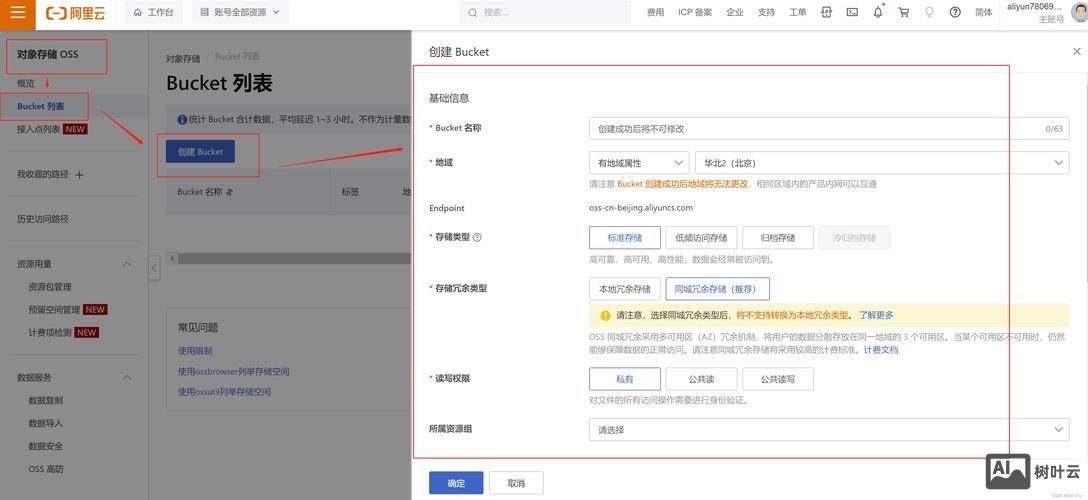Select 归档存储 storage type
This screenshot has height=500, width=1088.
[777, 238]
